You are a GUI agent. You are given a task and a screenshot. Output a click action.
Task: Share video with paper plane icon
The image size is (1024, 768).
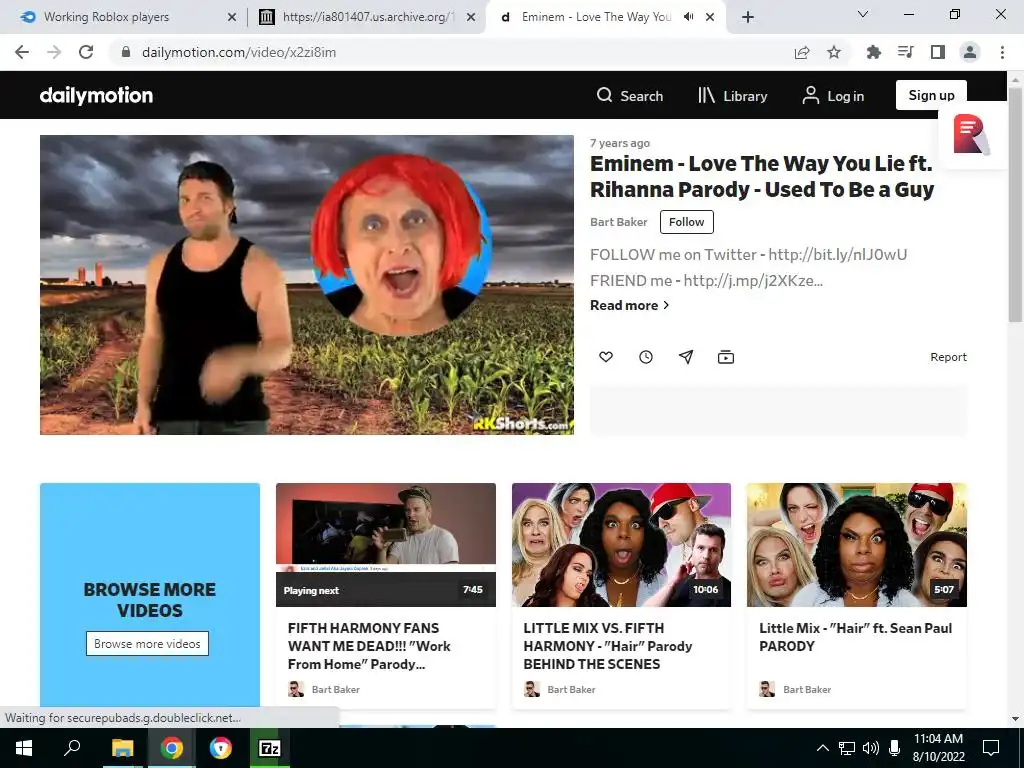coord(686,357)
